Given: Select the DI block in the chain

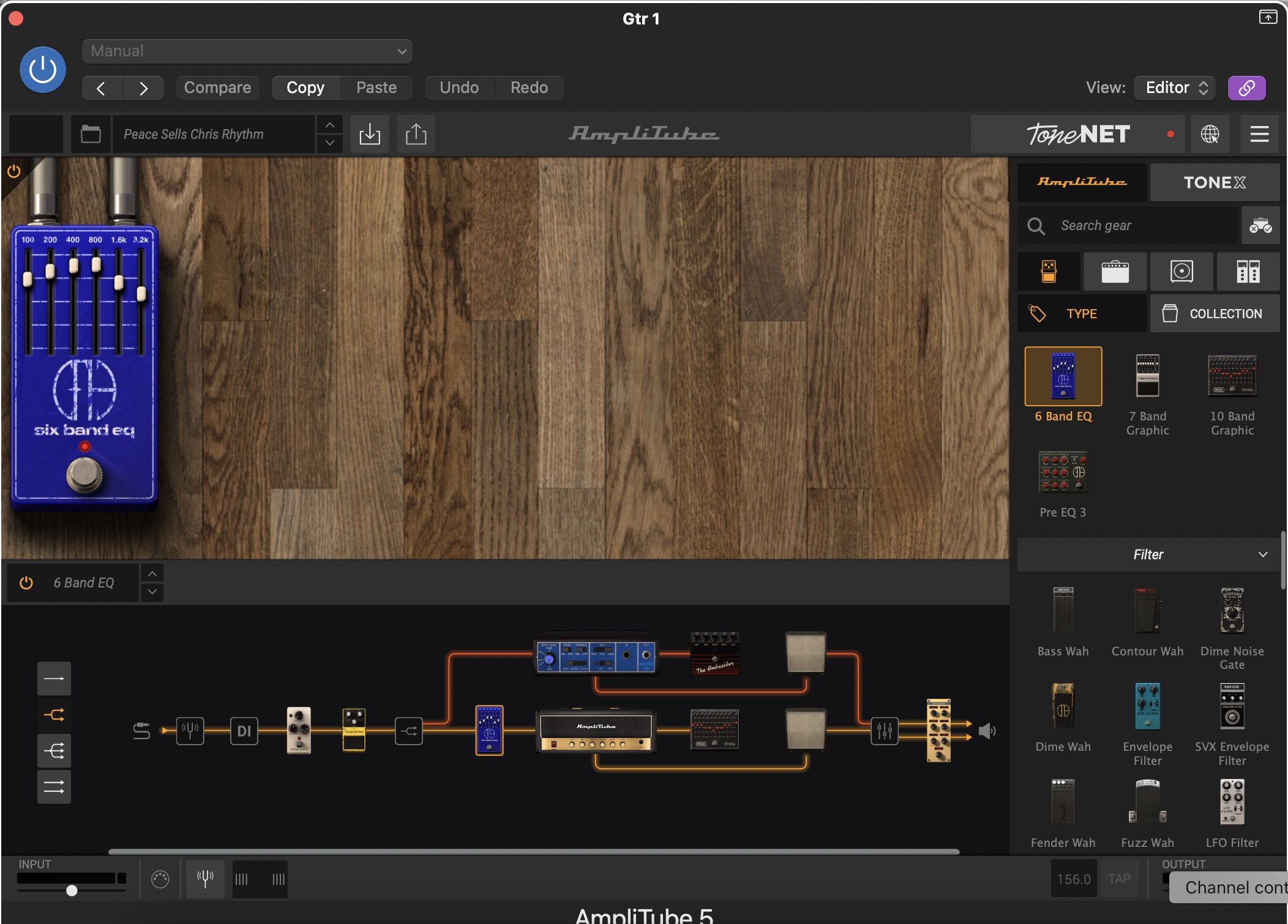Looking at the screenshot, I should (244, 731).
